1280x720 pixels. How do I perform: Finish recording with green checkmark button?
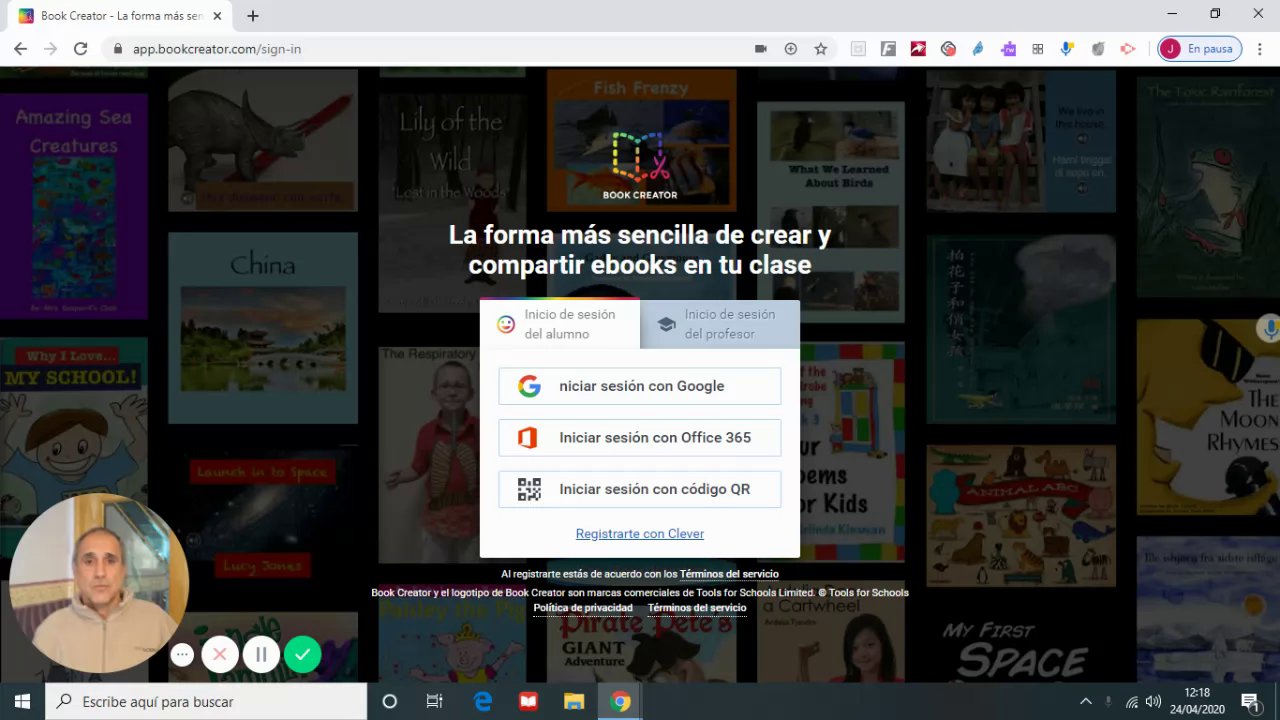point(302,655)
